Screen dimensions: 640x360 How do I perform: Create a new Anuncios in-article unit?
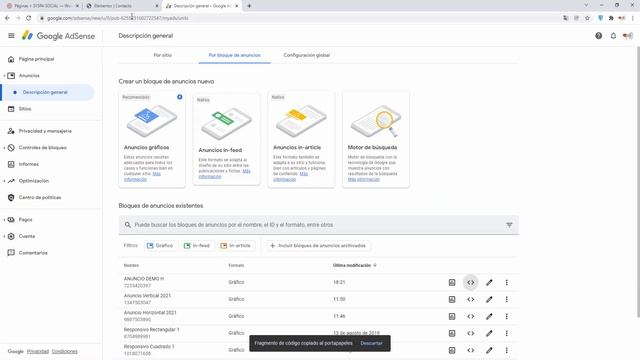[x=301, y=140]
